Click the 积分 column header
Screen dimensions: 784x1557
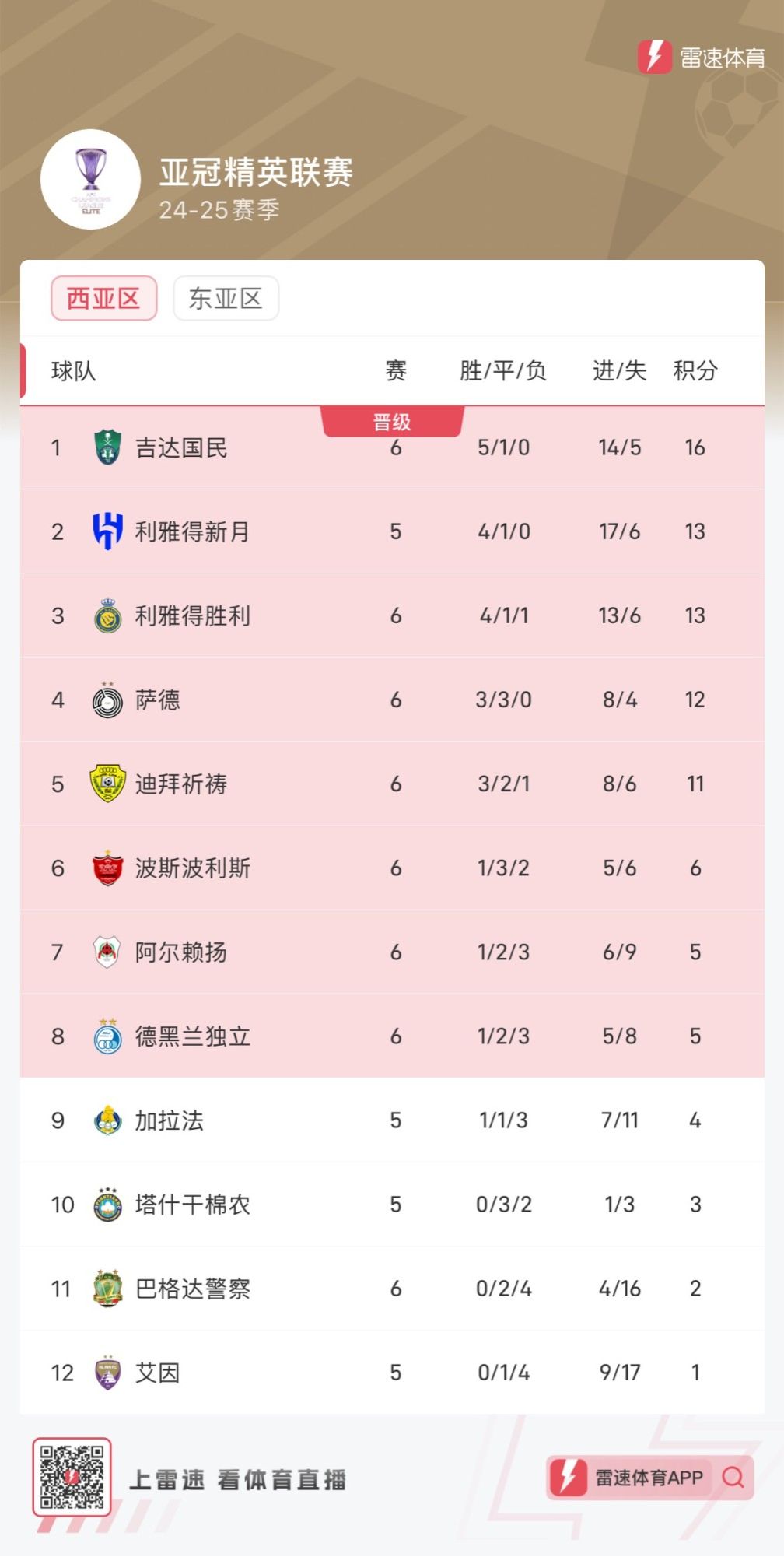(695, 371)
